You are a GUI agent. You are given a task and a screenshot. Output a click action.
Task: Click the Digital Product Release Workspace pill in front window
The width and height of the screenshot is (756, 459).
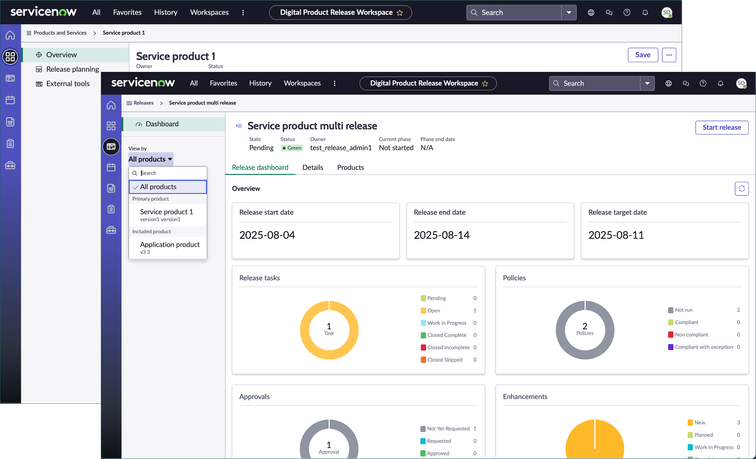(x=428, y=83)
